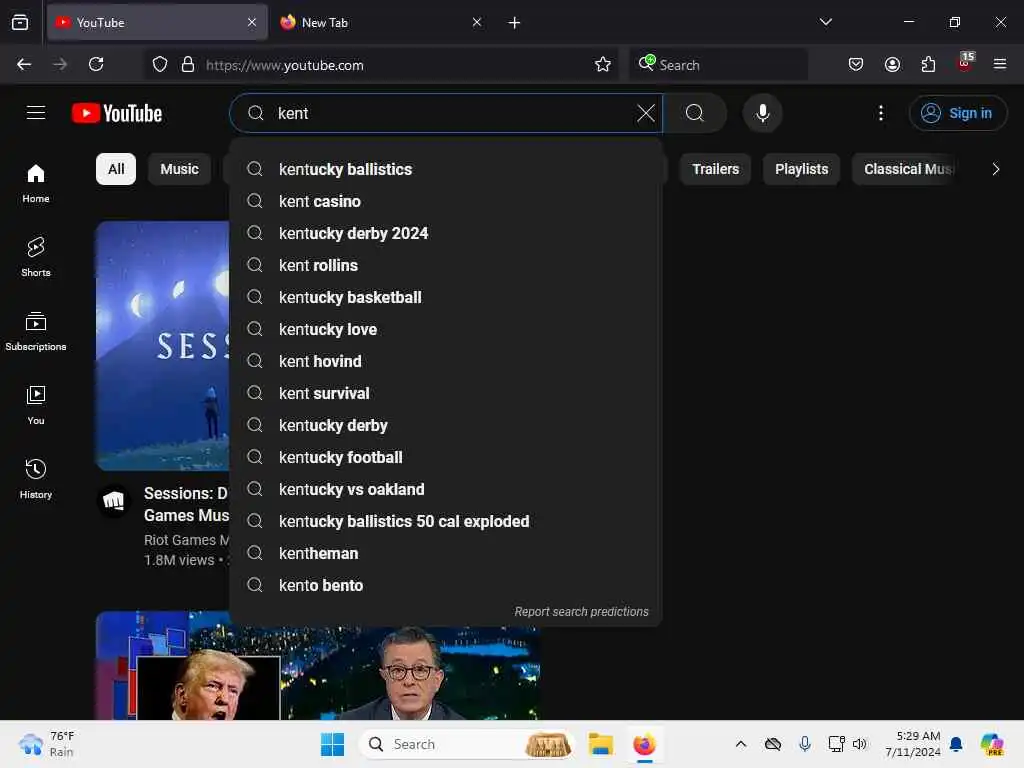Pick the plain kentucky derby suggestion
The image size is (1024, 768).
446,425
